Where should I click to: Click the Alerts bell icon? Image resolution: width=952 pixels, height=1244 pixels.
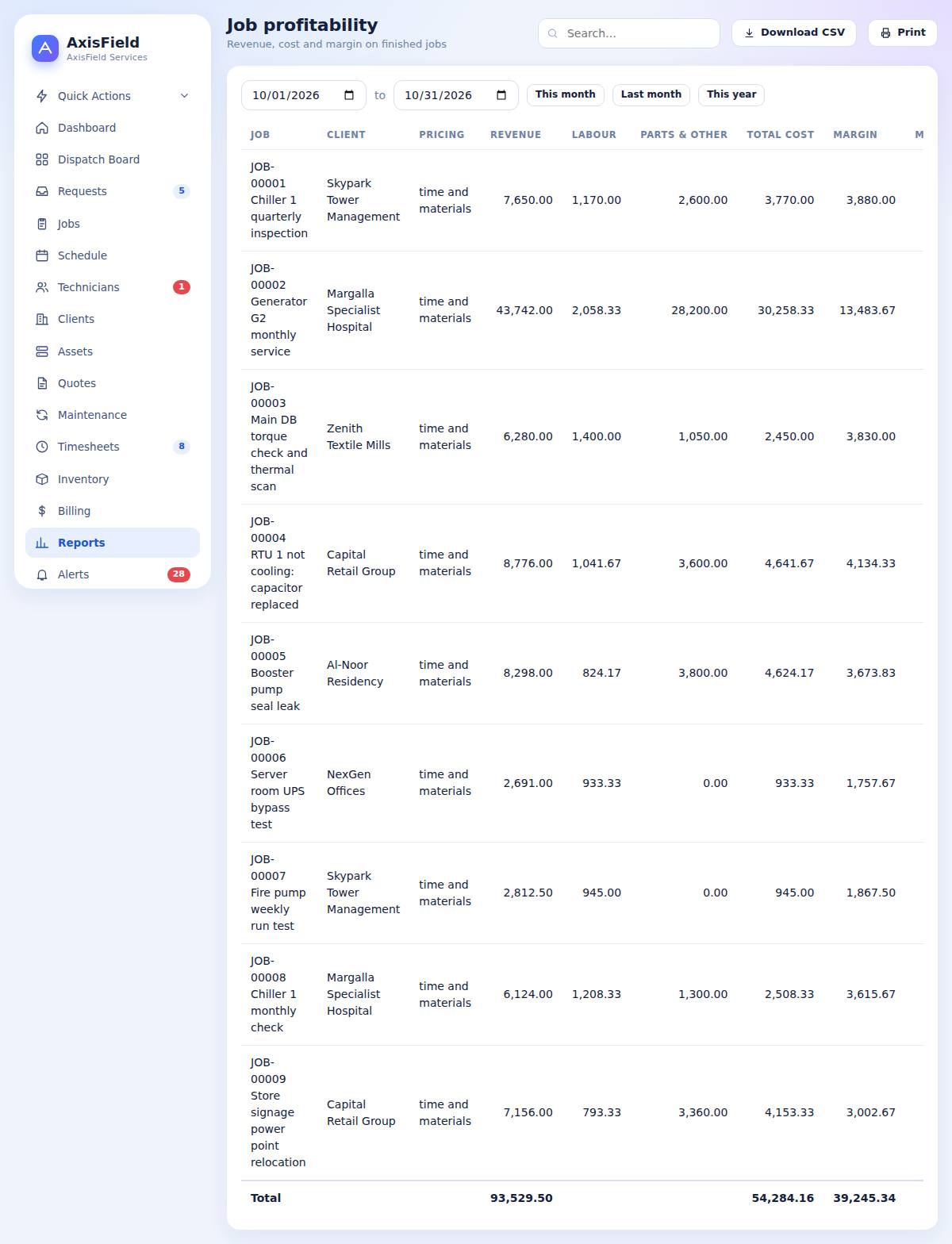(42, 574)
